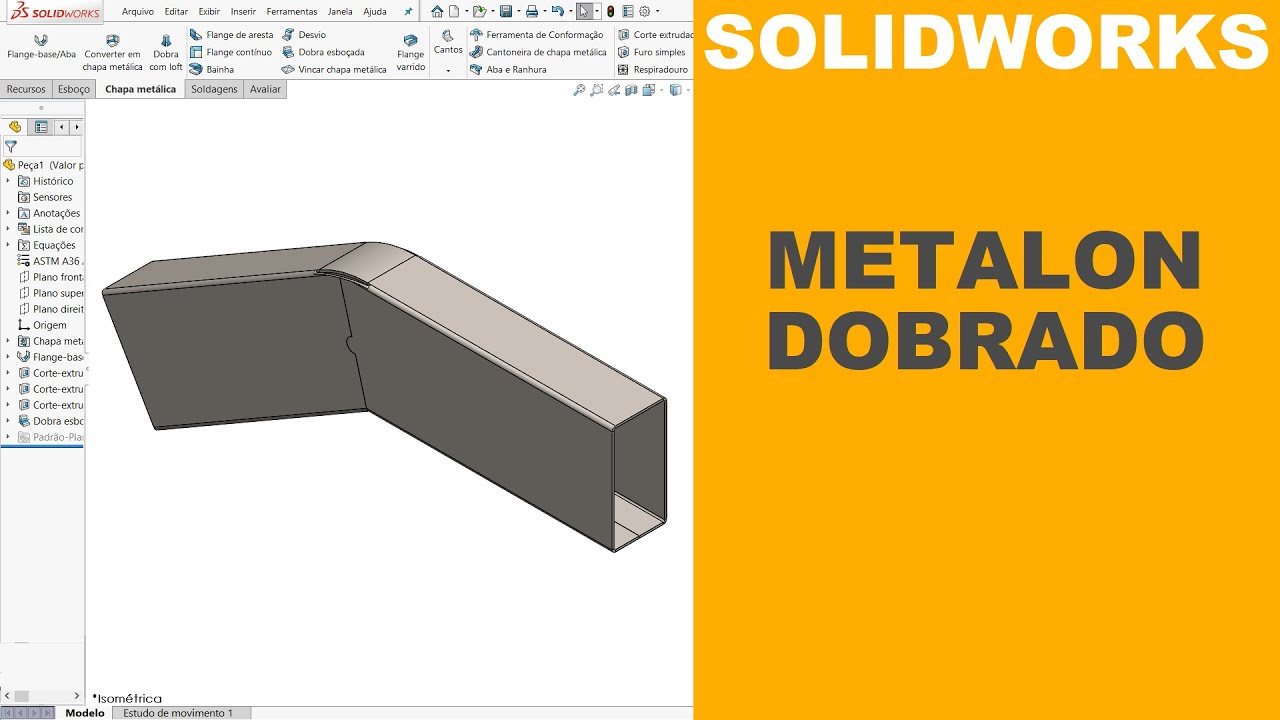Open the Arquivo menu
The image size is (1280, 720).
coord(138,12)
